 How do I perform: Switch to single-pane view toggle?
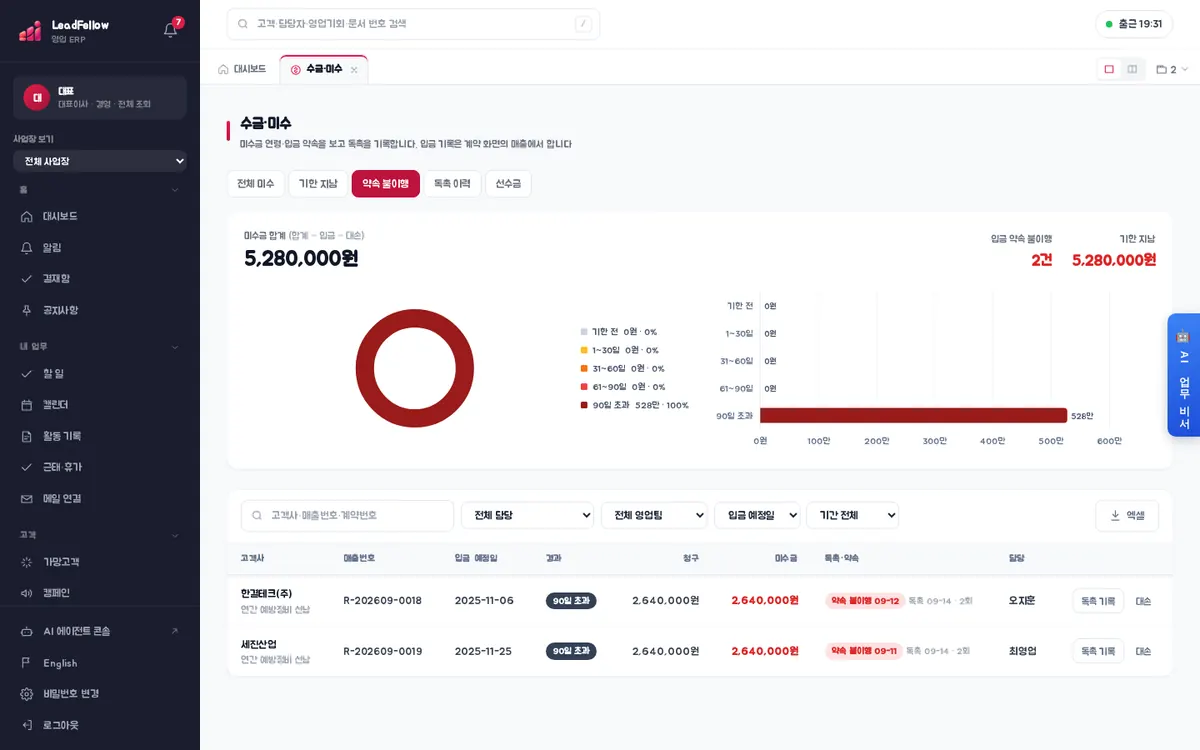(1109, 69)
